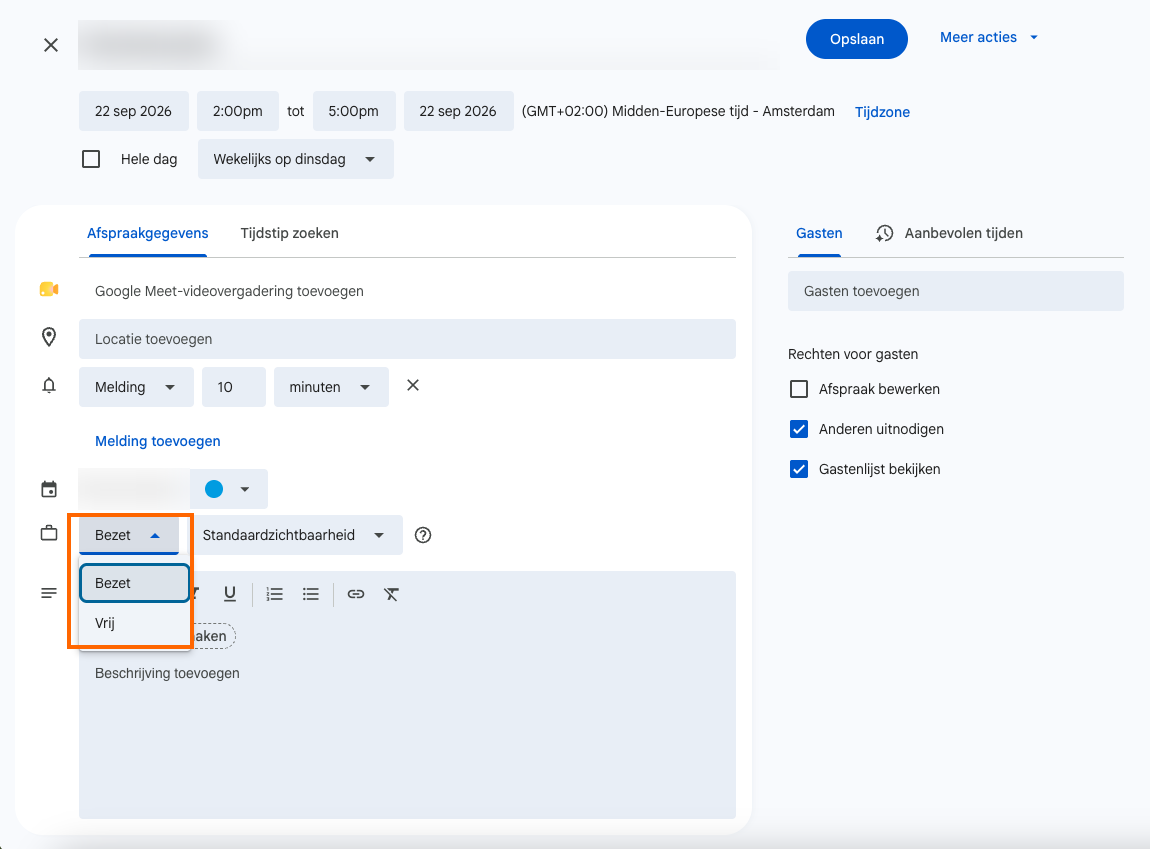Click the Aanbevolen tijden clock icon
The image size is (1150, 849).
point(885,233)
